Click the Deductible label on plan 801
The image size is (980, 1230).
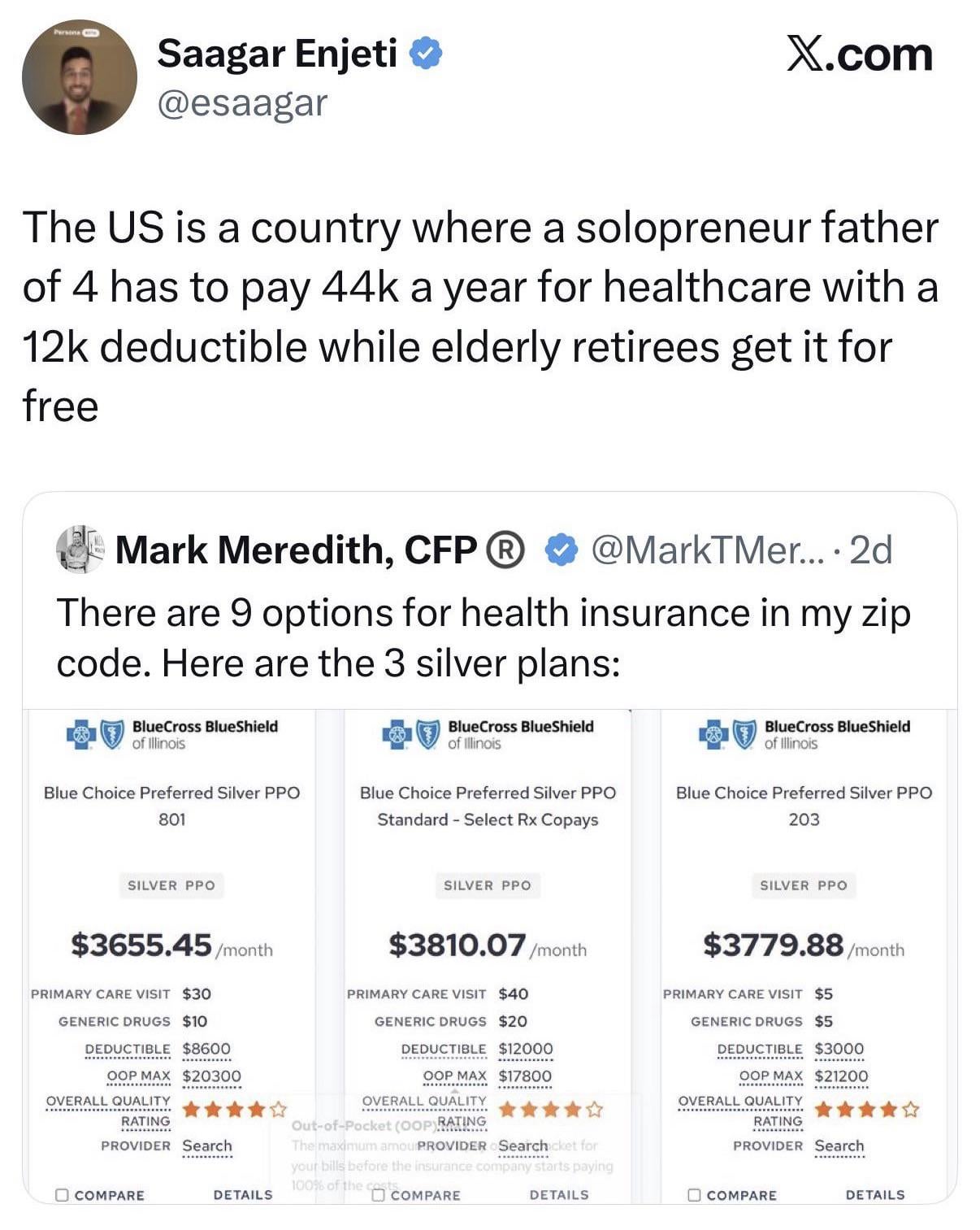point(128,1049)
